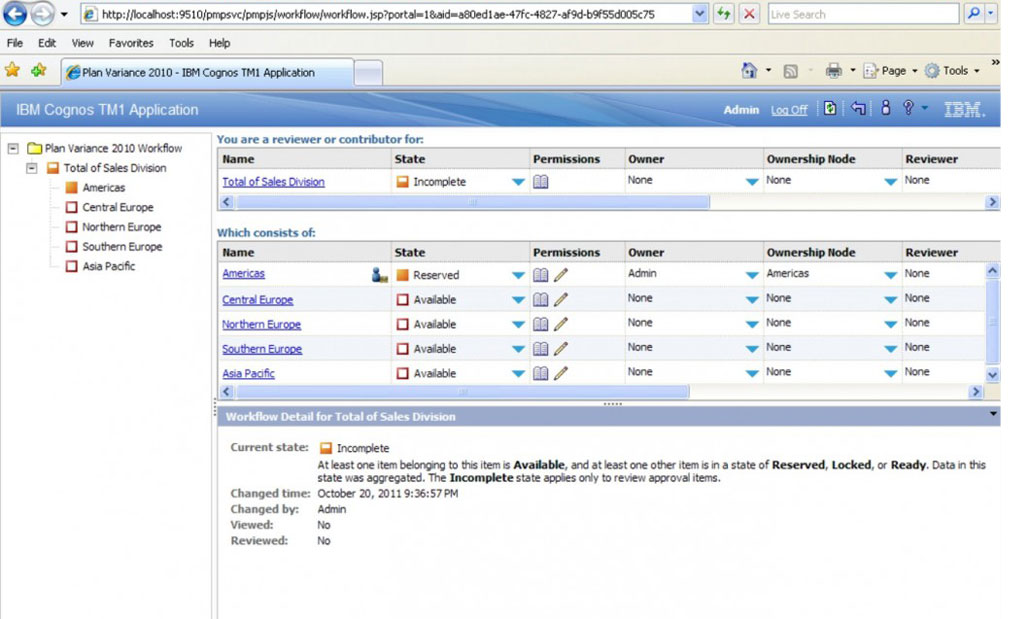Open the Tools menu in menu bar
The height and width of the screenshot is (619, 1030).
[x=181, y=43]
